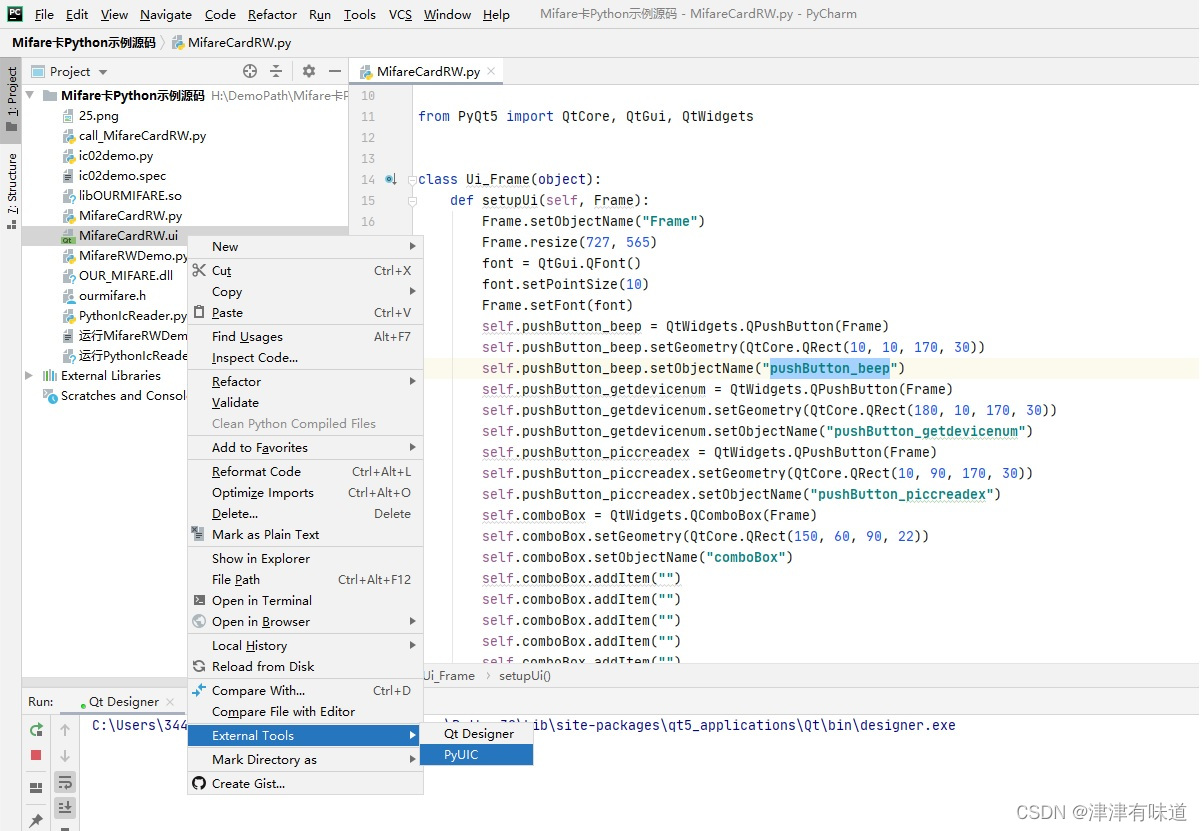Select ourmifare.h file
This screenshot has width=1202, height=831.
112,295
